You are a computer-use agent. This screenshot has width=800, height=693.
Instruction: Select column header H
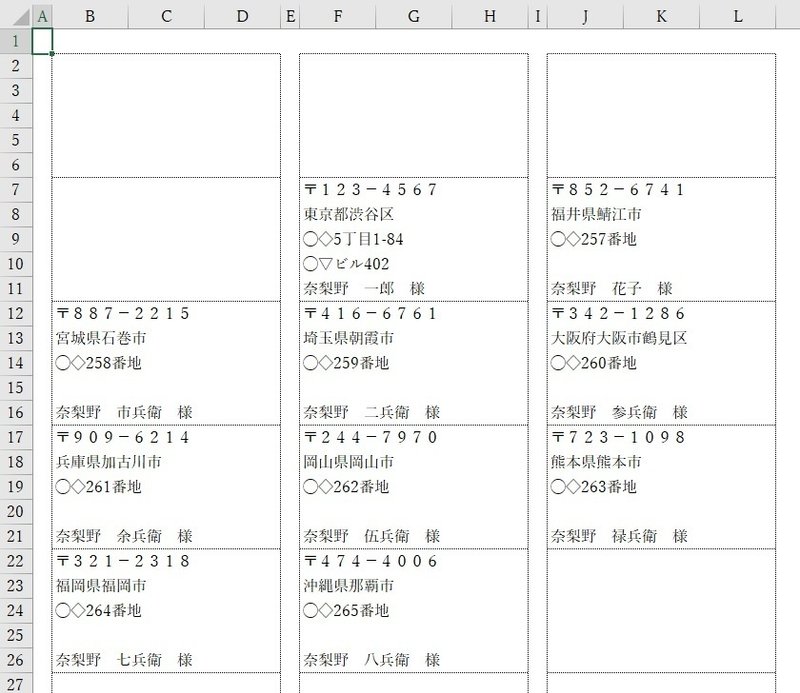click(x=490, y=16)
